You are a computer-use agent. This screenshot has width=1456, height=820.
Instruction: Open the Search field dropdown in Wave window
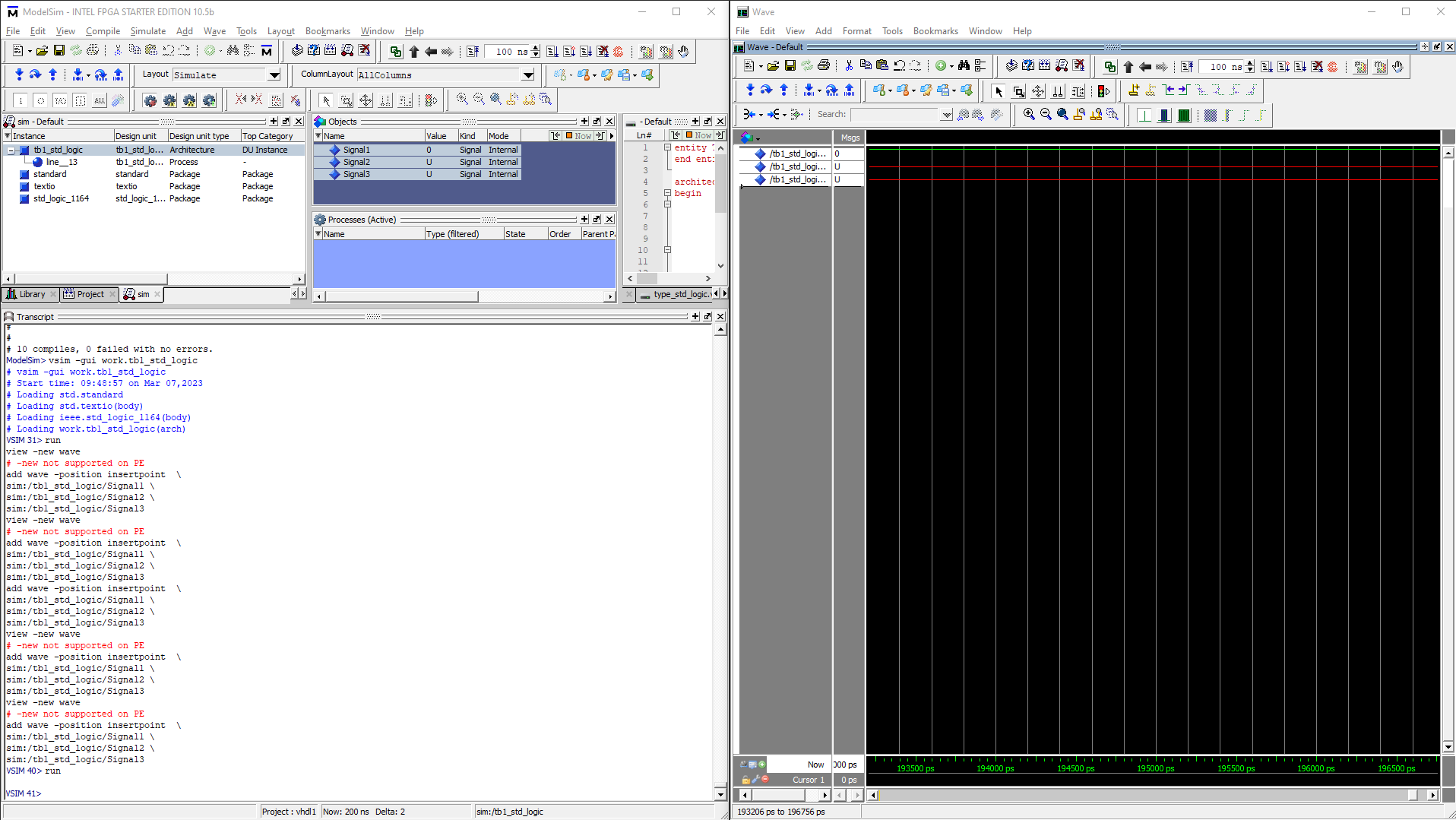tap(946, 115)
